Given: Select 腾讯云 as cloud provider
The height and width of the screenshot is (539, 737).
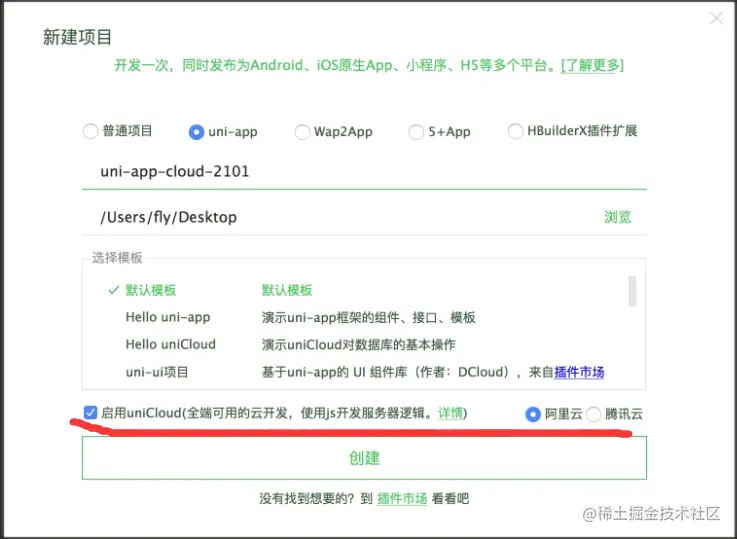Looking at the screenshot, I should (x=593, y=414).
